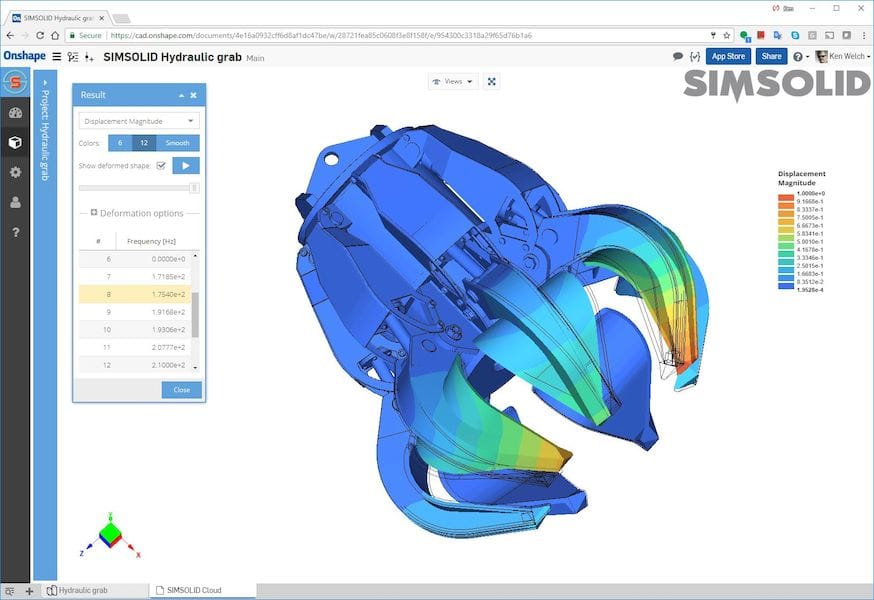
Task: Open the settings gear in left sidebar
Action: (15, 172)
